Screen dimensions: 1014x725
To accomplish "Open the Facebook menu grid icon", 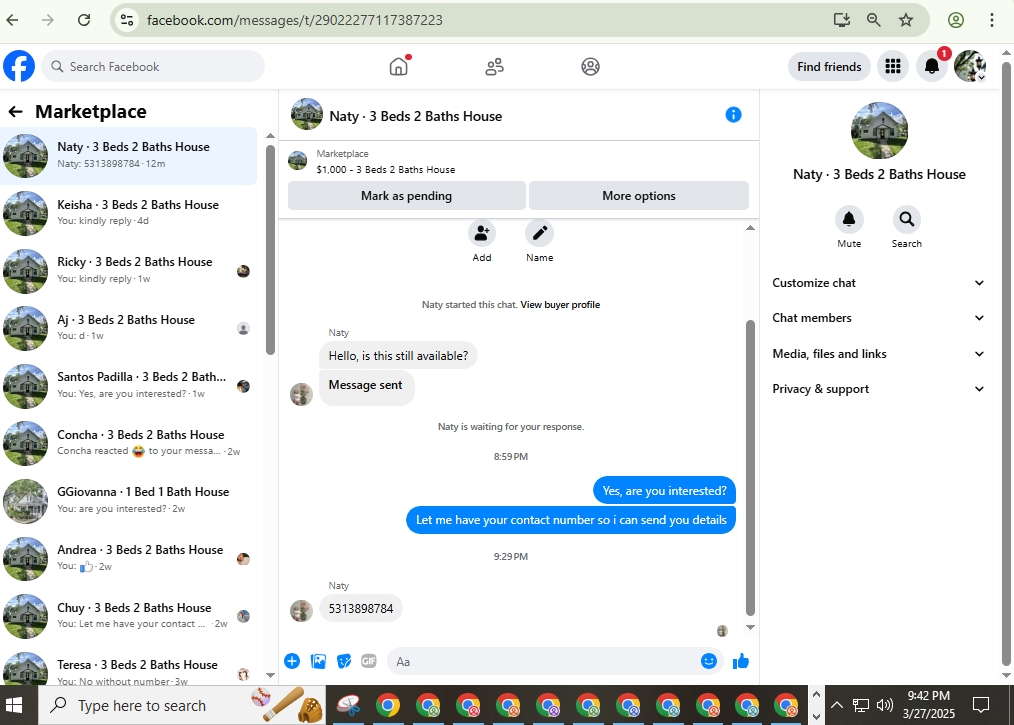I will click(x=893, y=66).
